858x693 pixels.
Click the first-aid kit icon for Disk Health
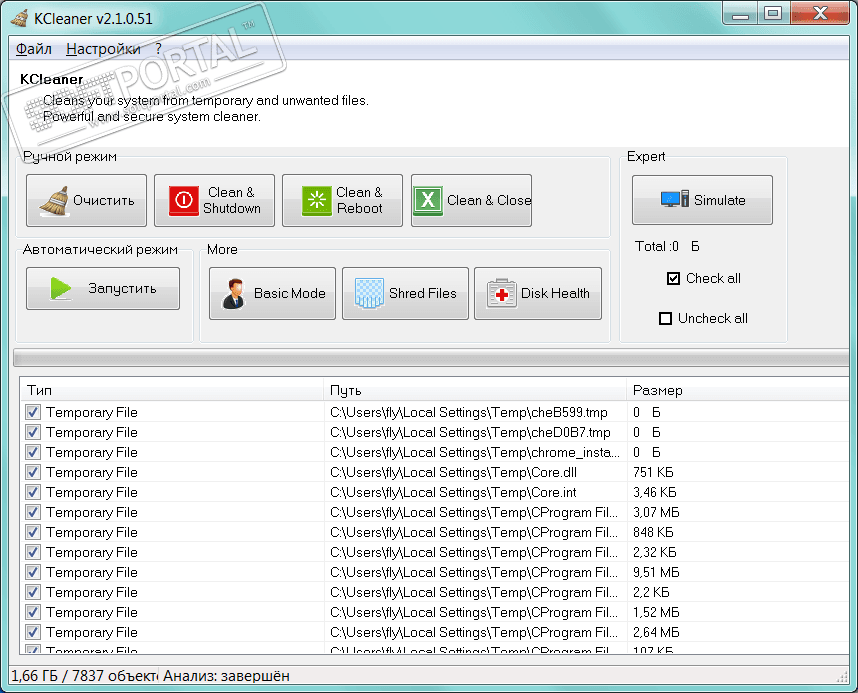502,293
